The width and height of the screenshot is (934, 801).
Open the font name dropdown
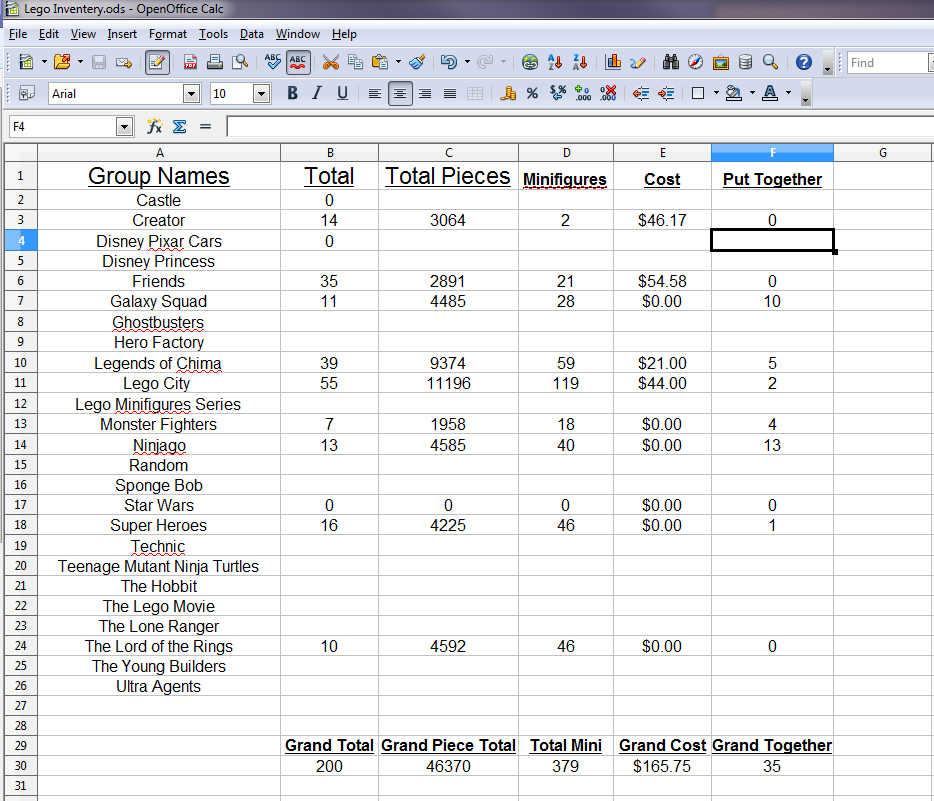click(x=190, y=93)
